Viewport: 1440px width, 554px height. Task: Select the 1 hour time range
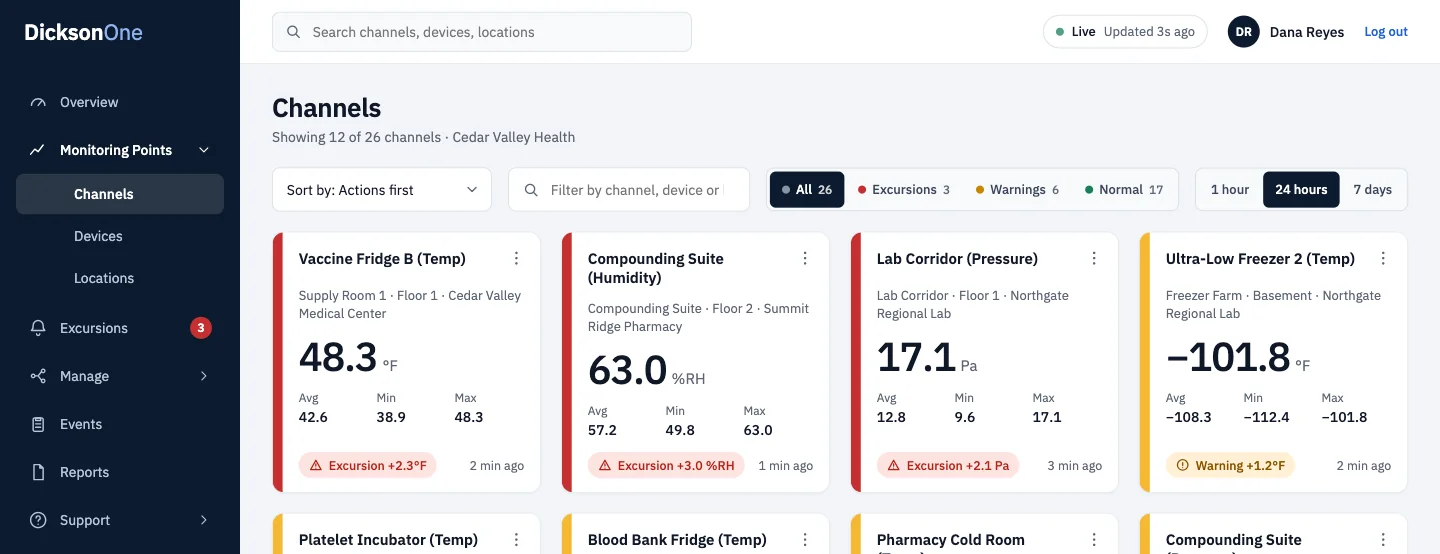pyautogui.click(x=1230, y=190)
